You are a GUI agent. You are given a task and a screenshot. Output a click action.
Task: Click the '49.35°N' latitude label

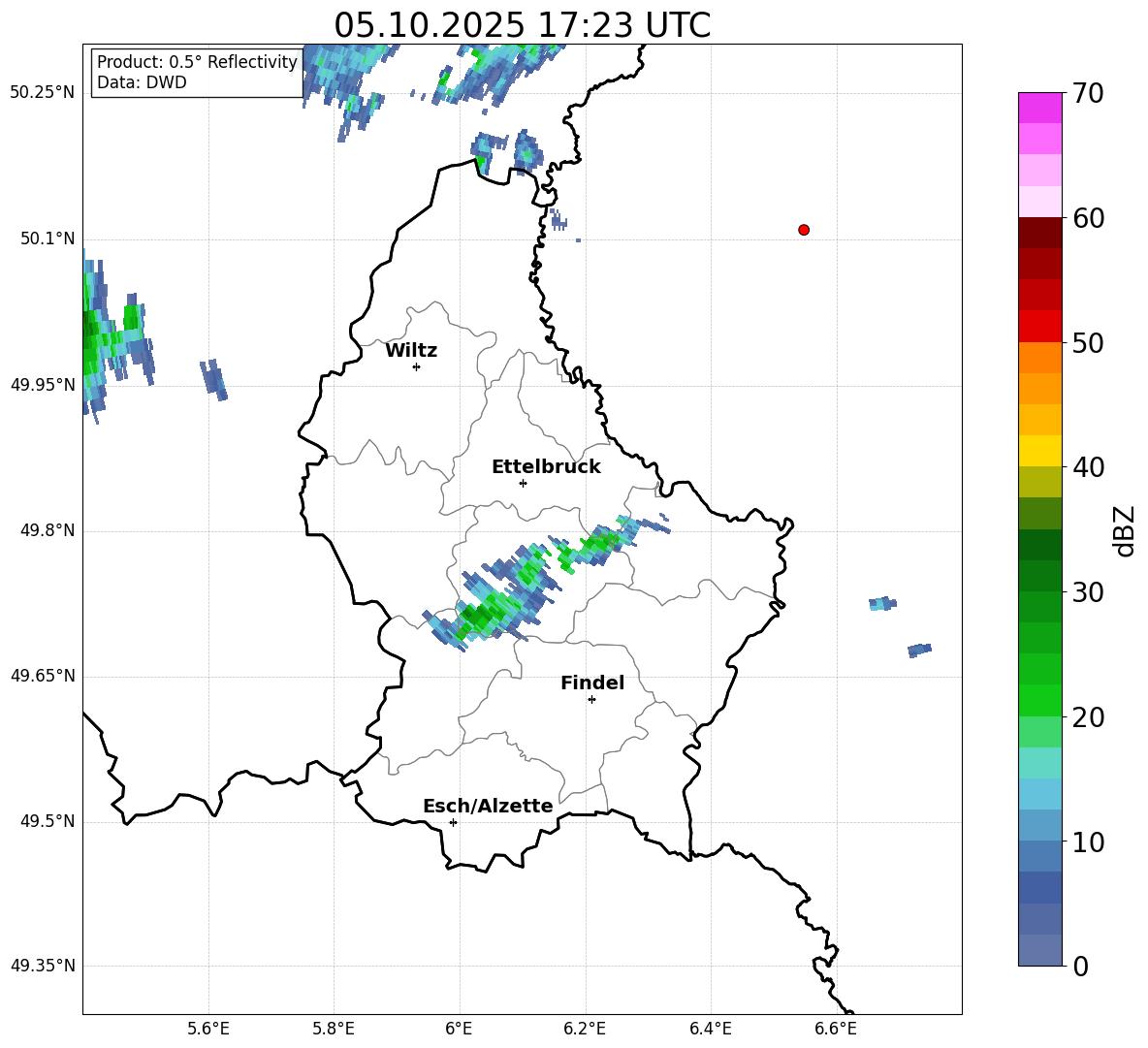[x=43, y=966]
